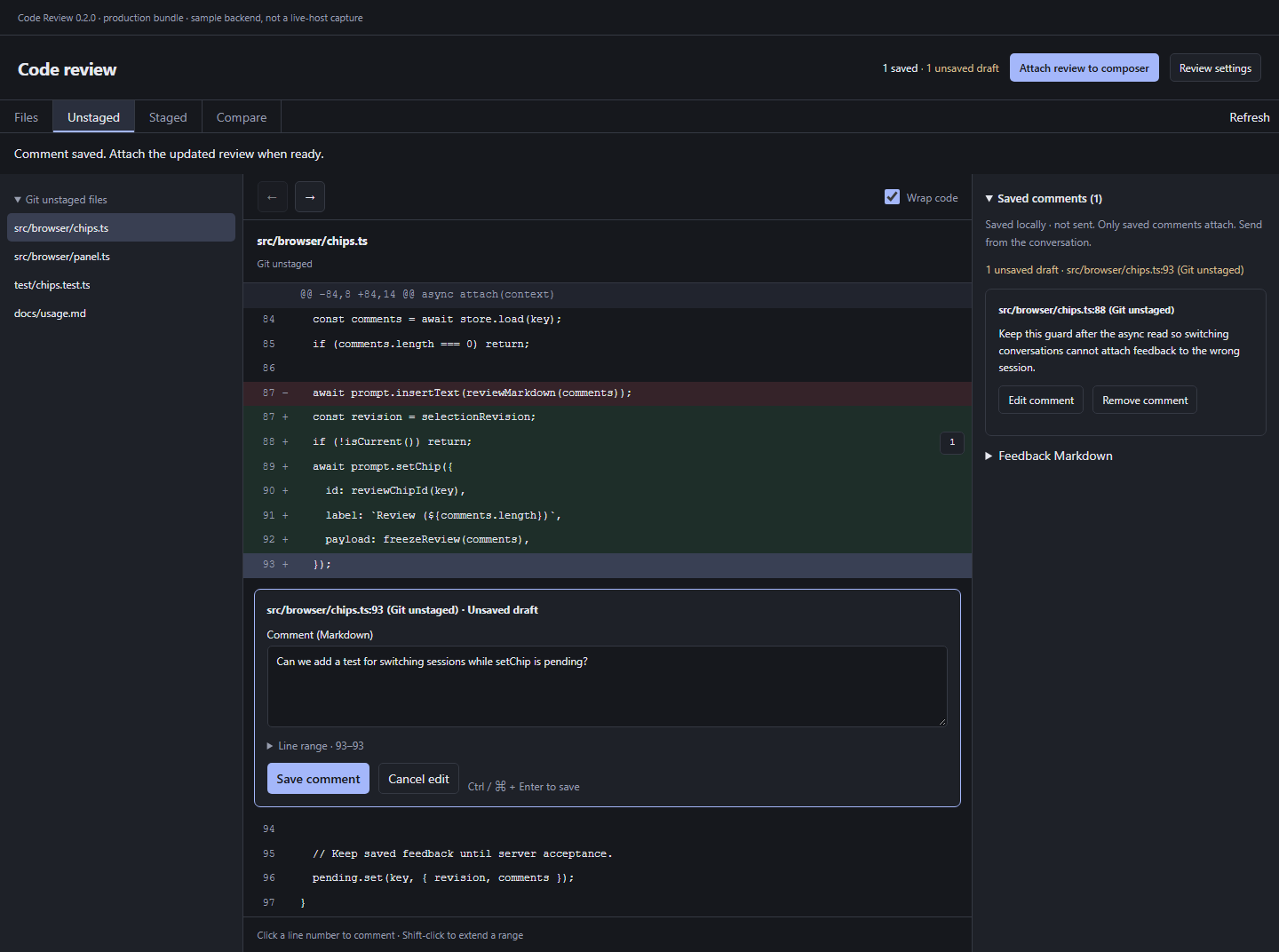Select the Unstaged tab

[93, 117]
